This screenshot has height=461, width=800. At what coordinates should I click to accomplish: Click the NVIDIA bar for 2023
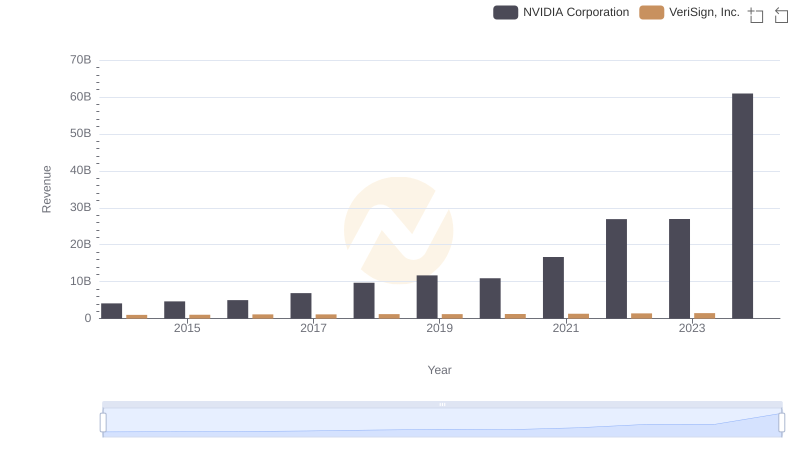(x=679, y=269)
